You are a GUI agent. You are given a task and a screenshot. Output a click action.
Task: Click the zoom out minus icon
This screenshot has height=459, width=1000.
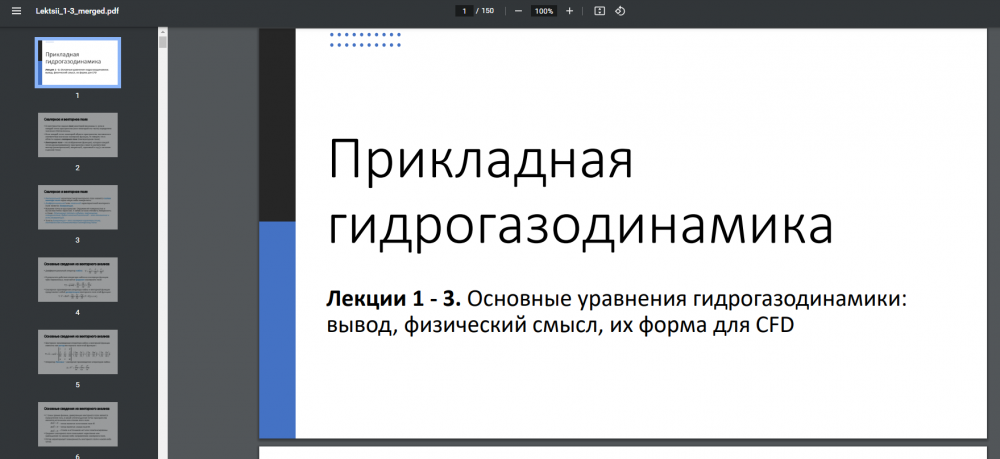(x=518, y=11)
